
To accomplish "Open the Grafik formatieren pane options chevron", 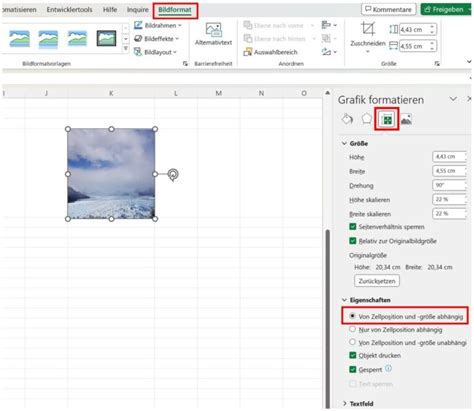I will pos(453,99).
